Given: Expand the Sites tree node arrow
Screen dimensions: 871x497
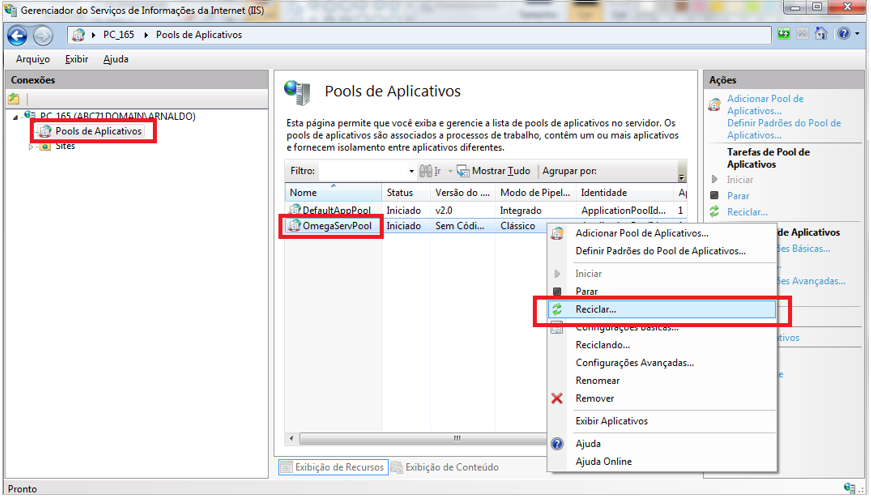Looking at the screenshot, I should (x=31, y=147).
